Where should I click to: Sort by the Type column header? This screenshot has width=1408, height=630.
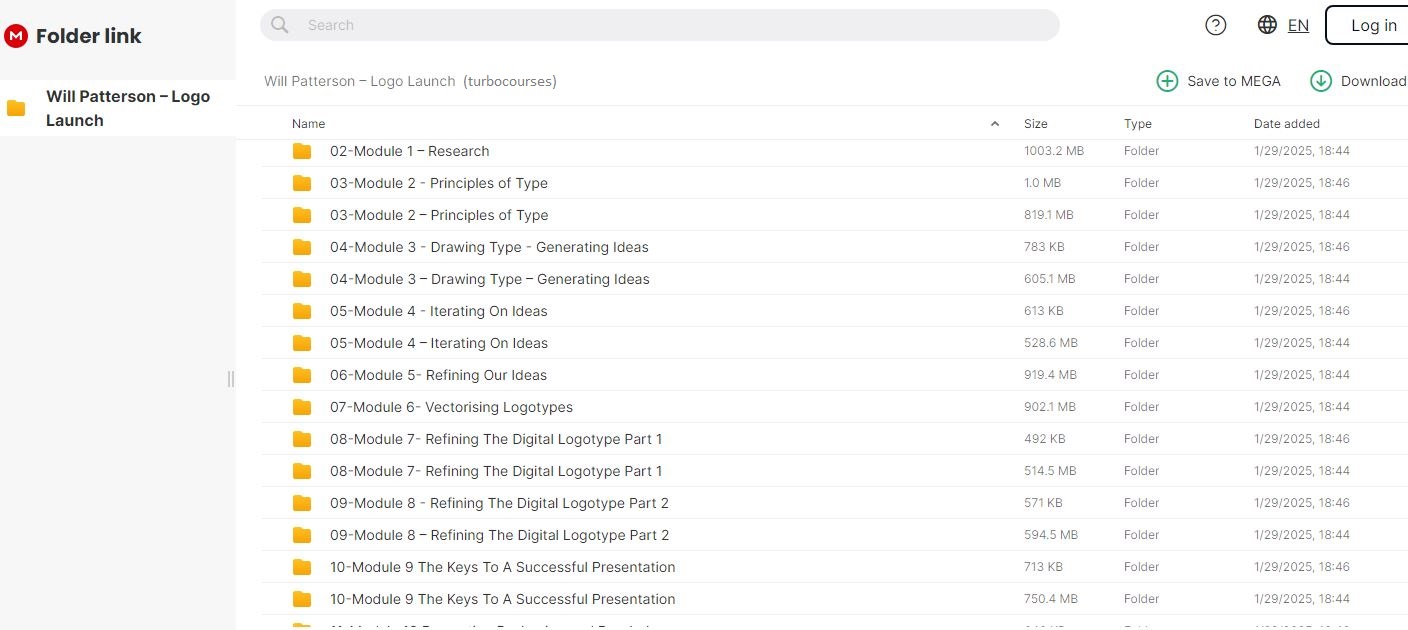coord(1137,124)
